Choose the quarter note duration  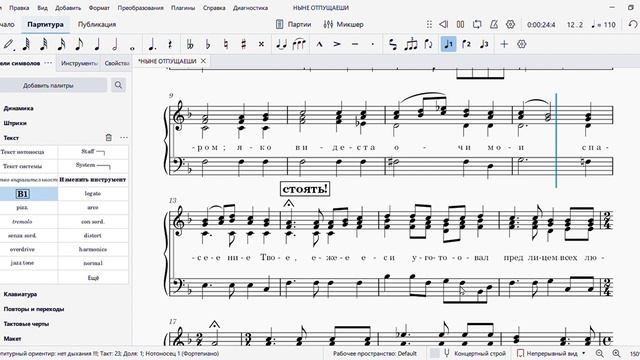(x=97, y=44)
